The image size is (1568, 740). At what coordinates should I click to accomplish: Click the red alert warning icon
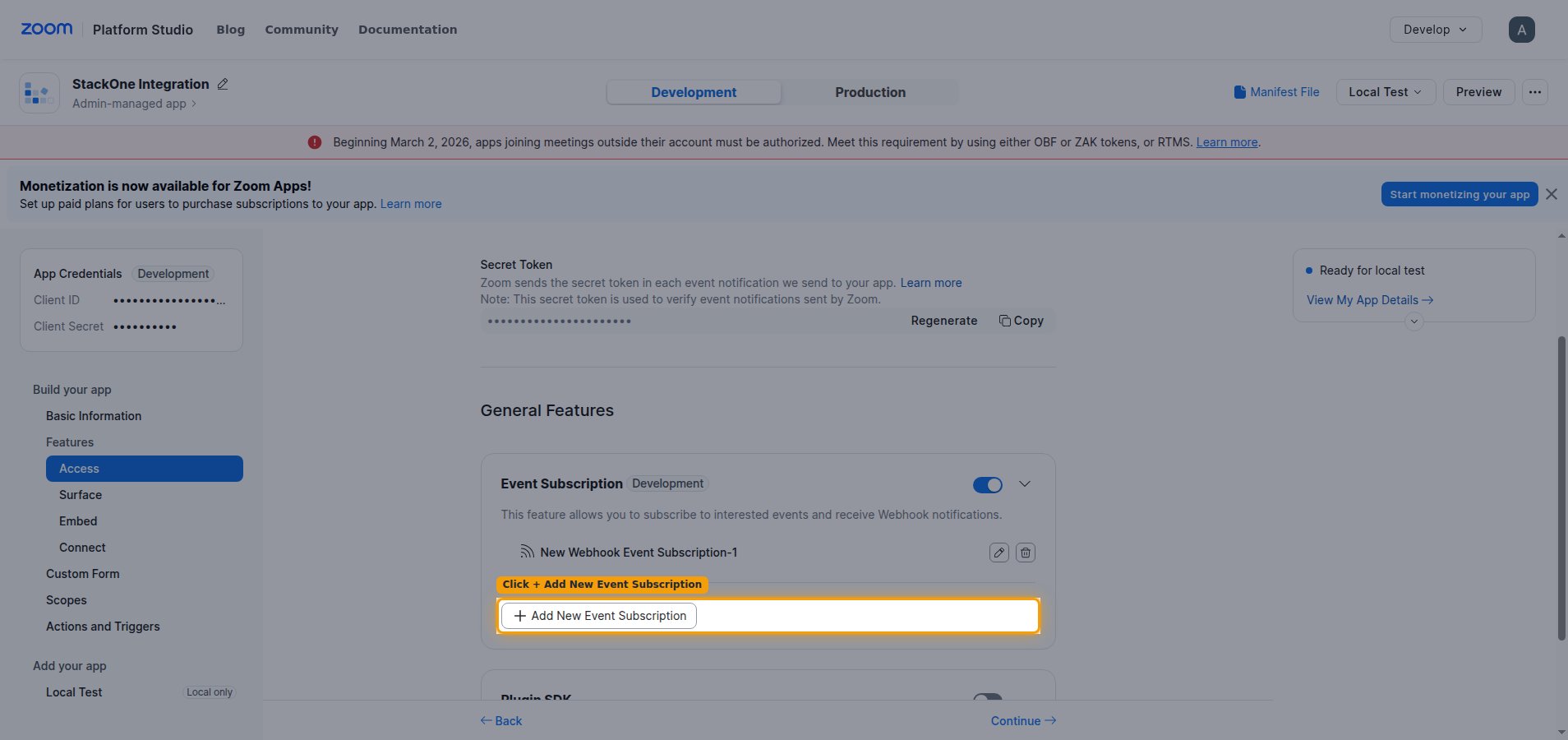pyautogui.click(x=315, y=142)
